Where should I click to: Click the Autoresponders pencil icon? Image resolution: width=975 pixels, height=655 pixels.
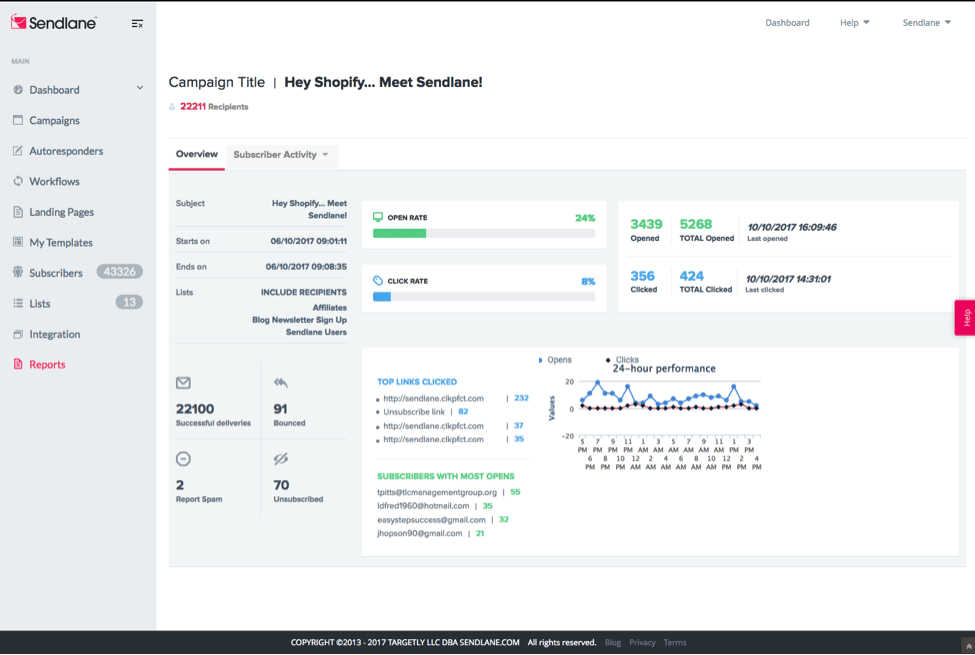[18, 151]
